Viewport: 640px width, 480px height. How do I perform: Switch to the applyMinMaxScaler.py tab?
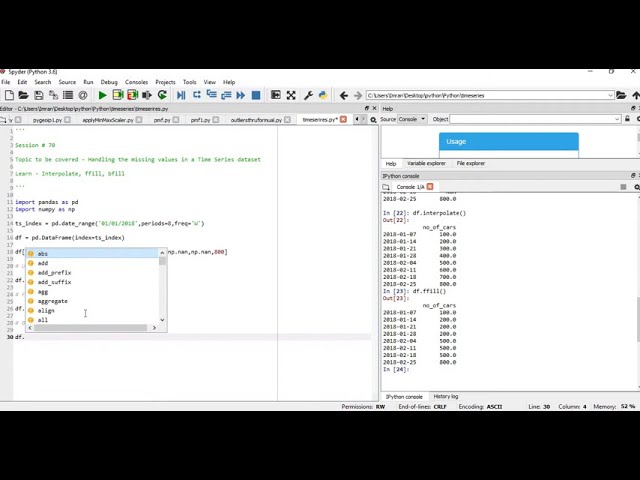108,120
